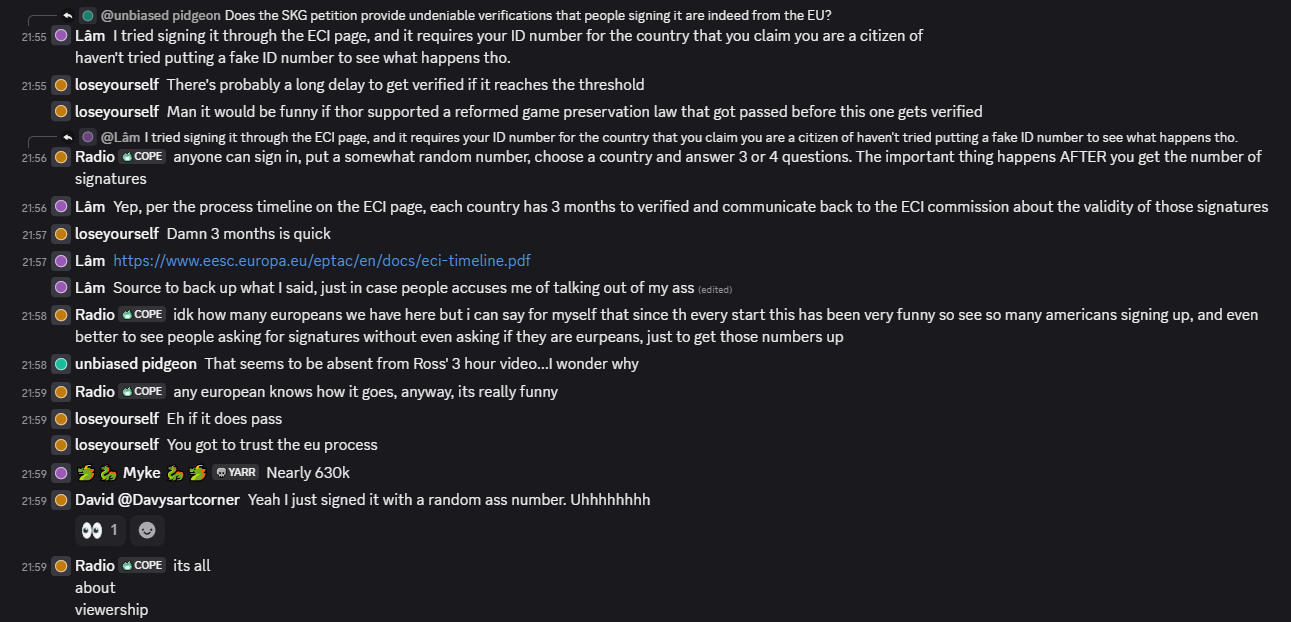
Task: Open Lâm's profile from the 21:55 message
Action: pos(90,35)
